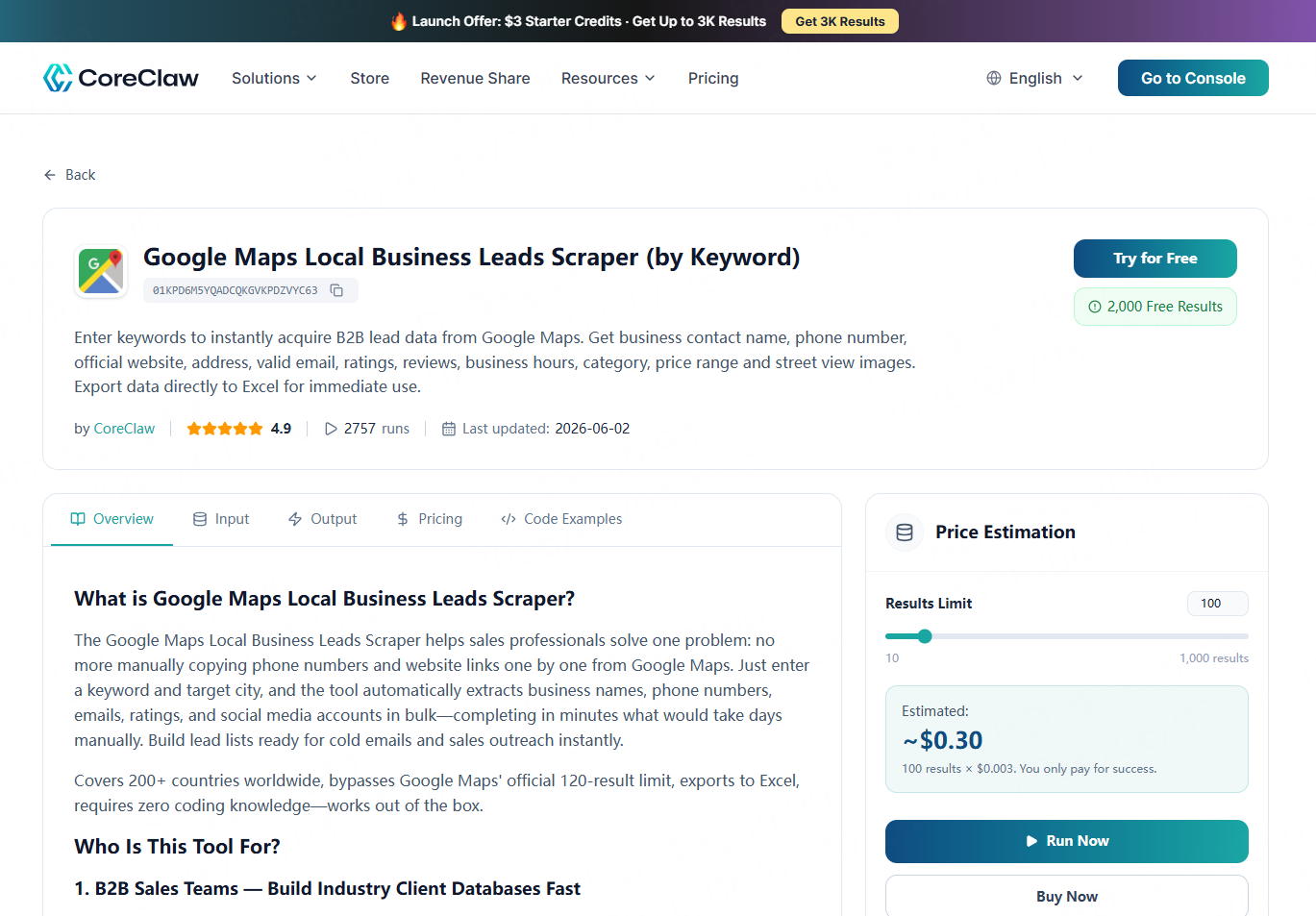
Task: Click Get 3K Results banner button
Action: 840,21
